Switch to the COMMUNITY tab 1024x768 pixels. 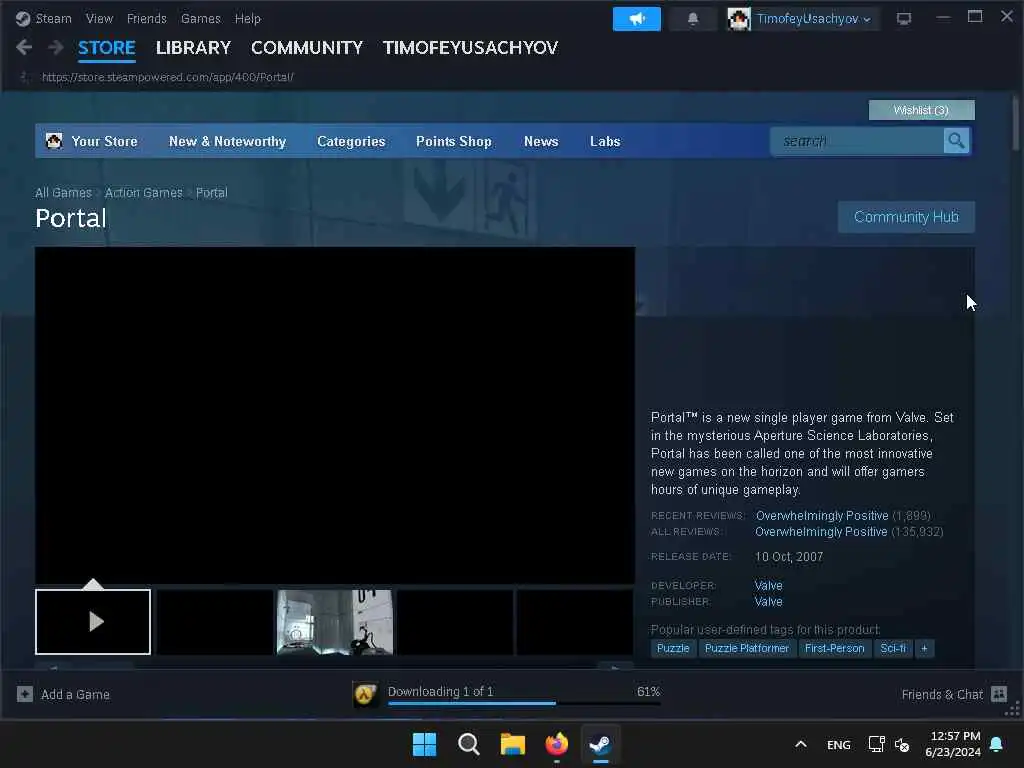pos(306,48)
